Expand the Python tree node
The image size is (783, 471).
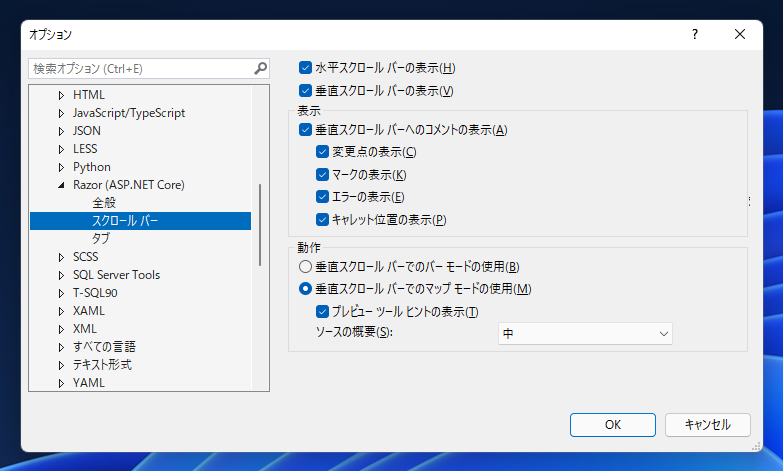point(61,167)
